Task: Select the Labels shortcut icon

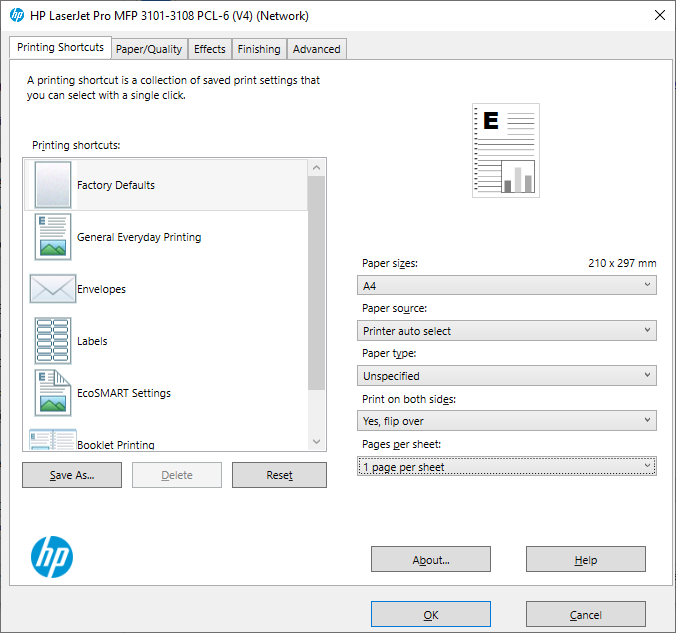Action: pos(53,341)
